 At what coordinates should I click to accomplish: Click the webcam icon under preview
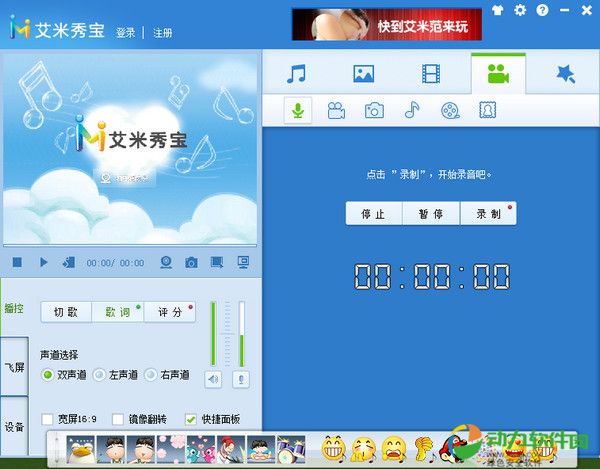pyautogui.click(x=168, y=263)
